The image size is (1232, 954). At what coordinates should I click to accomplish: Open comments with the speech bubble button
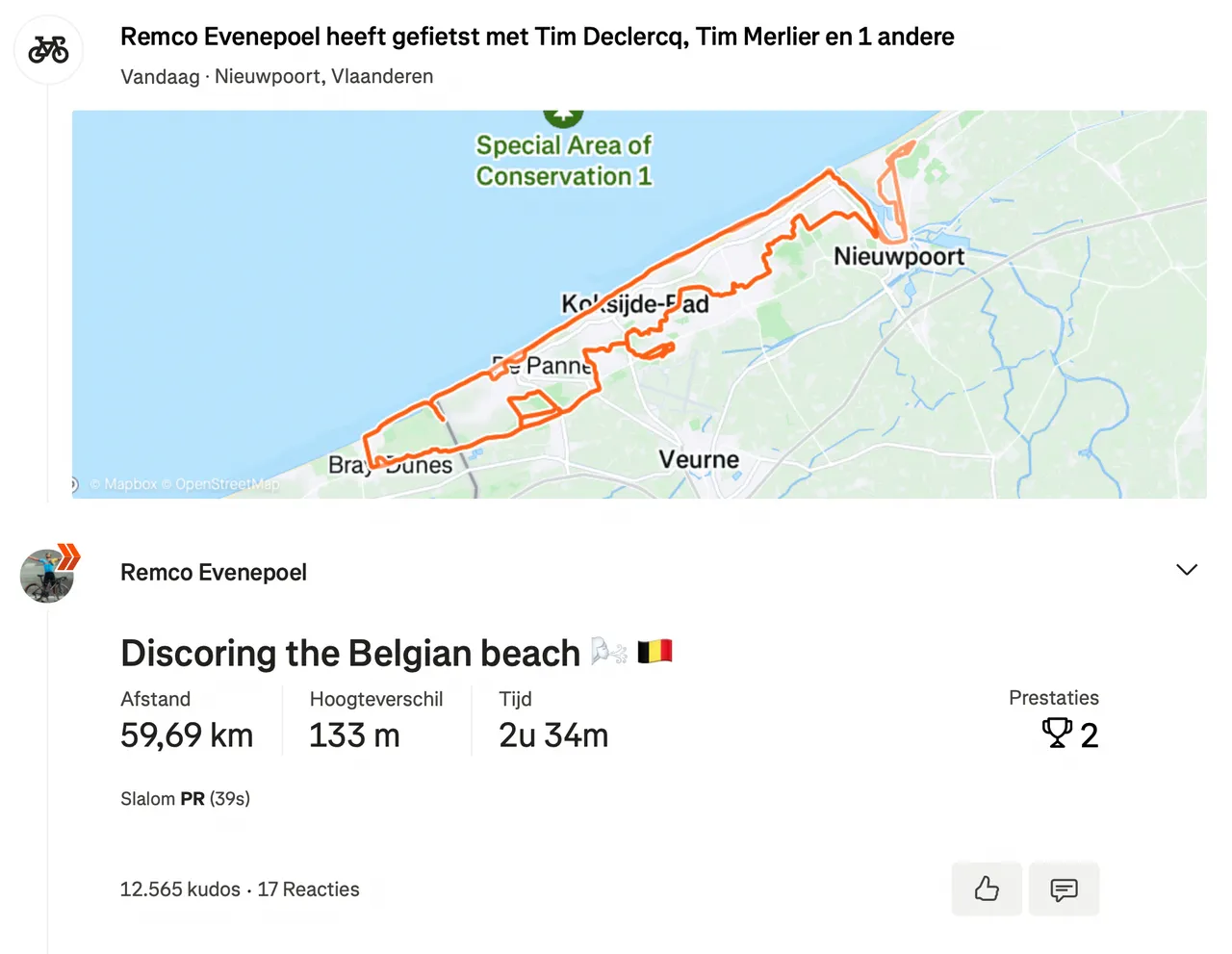pyautogui.click(x=1064, y=889)
